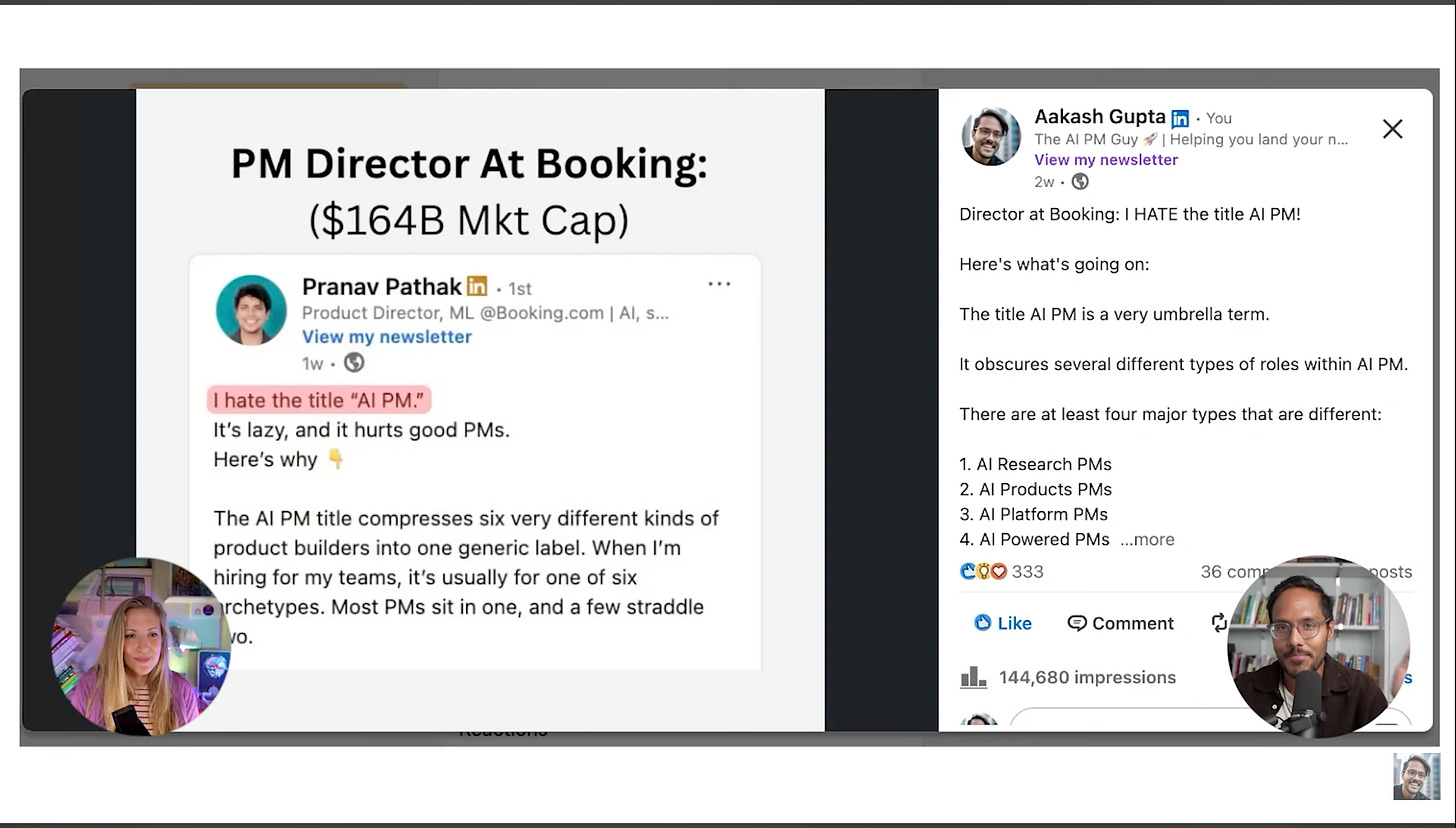Click the reaction emoji icons cluster
Image resolution: width=1456 pixels, height=828 pixels.
pos(983,572)
